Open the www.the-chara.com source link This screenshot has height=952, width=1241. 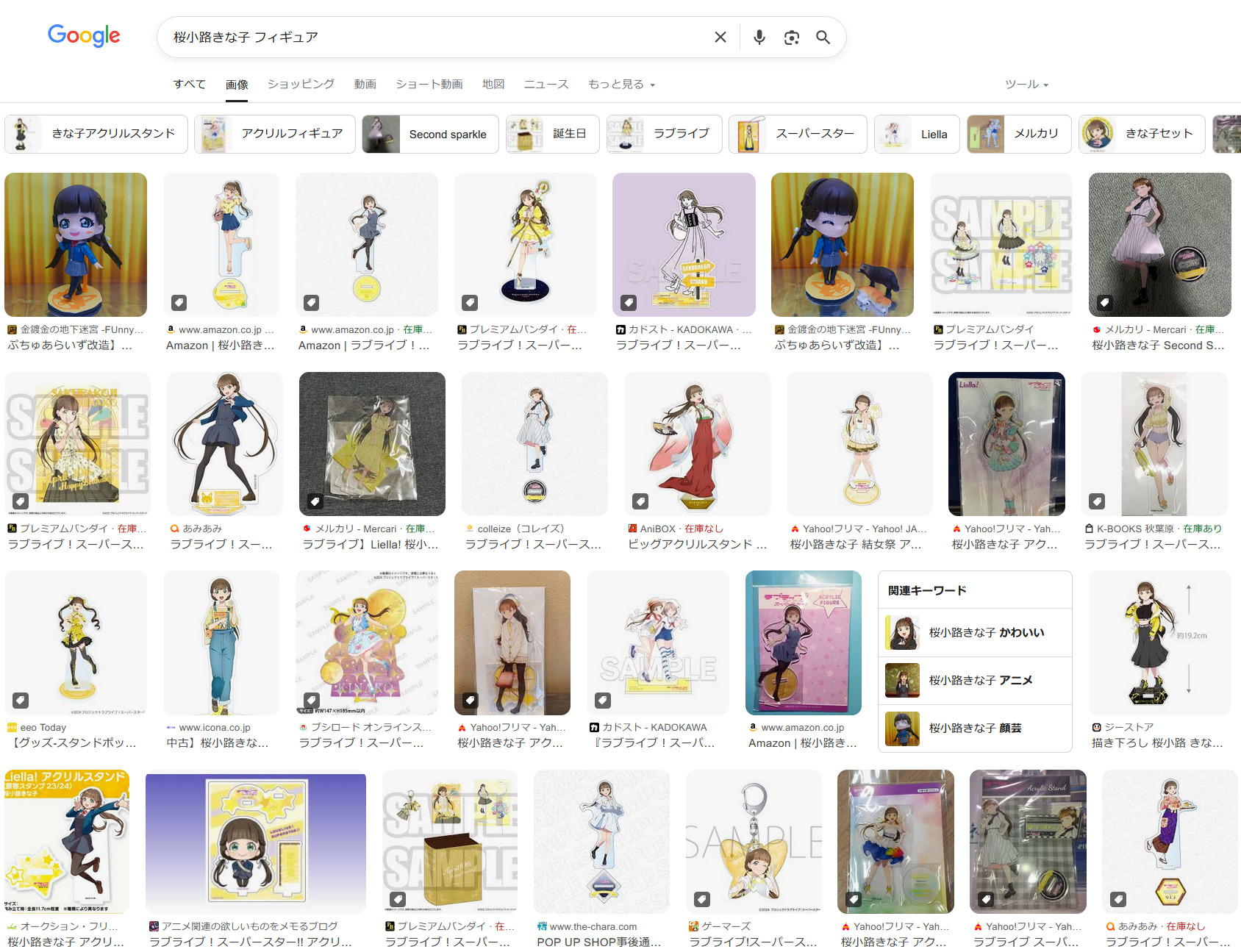click(587, 926)
